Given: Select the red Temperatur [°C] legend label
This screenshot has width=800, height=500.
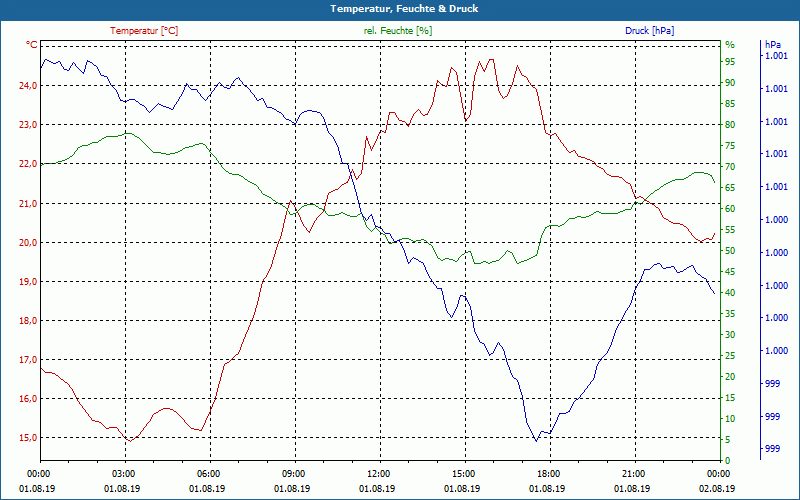Looking at the screenshot, I should pos(144,31).
